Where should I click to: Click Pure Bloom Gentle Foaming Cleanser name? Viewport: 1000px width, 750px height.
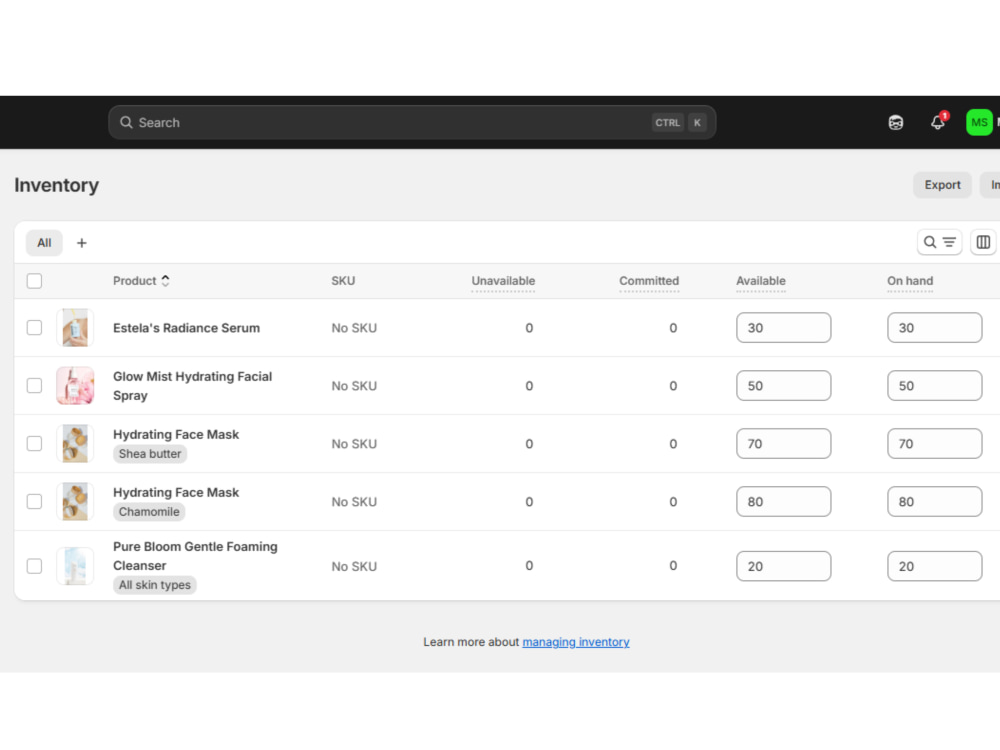195,556
